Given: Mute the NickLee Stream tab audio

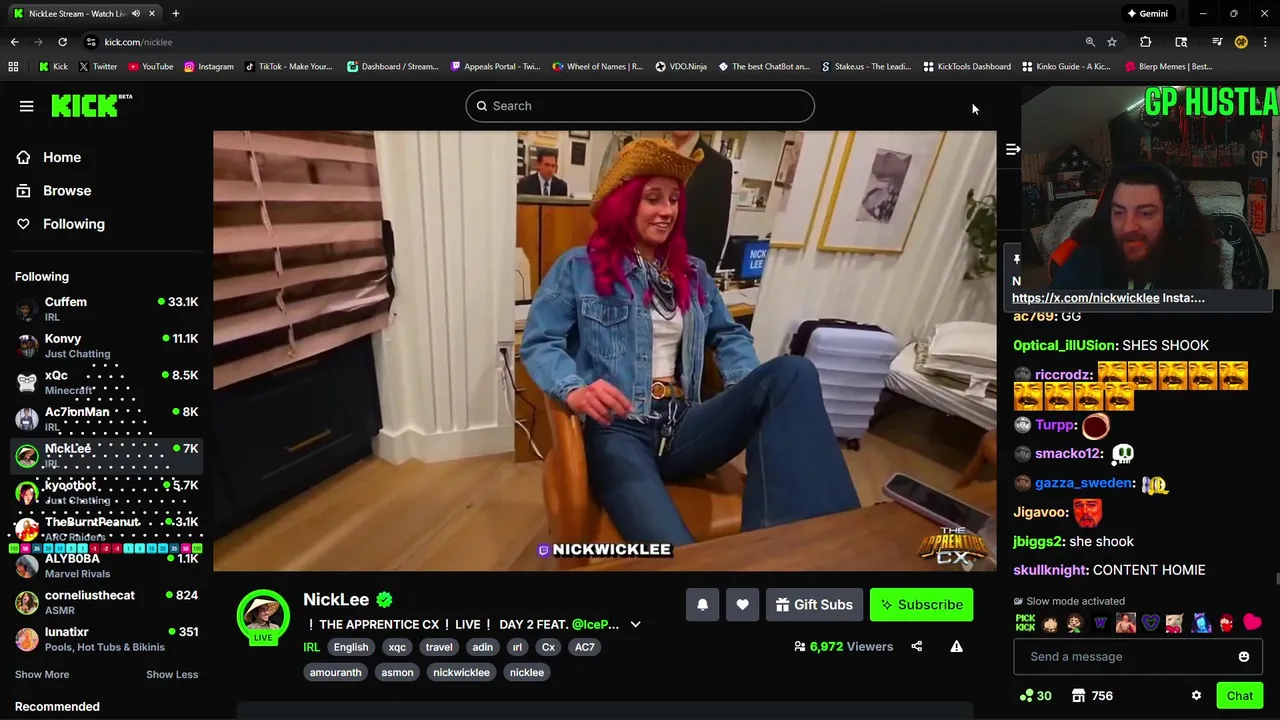Looking at the screenshot, I should [136, 14].
